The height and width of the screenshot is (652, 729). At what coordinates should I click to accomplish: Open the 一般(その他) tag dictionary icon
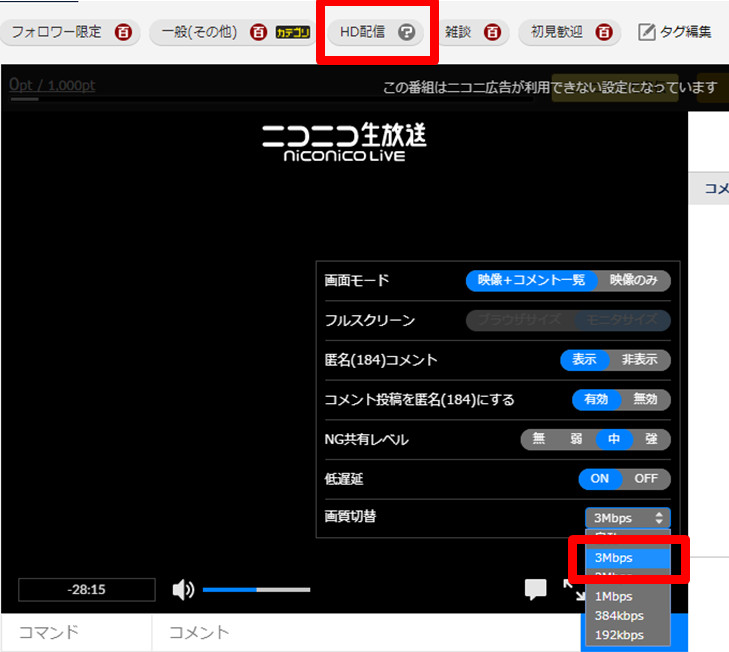point(258,32)
